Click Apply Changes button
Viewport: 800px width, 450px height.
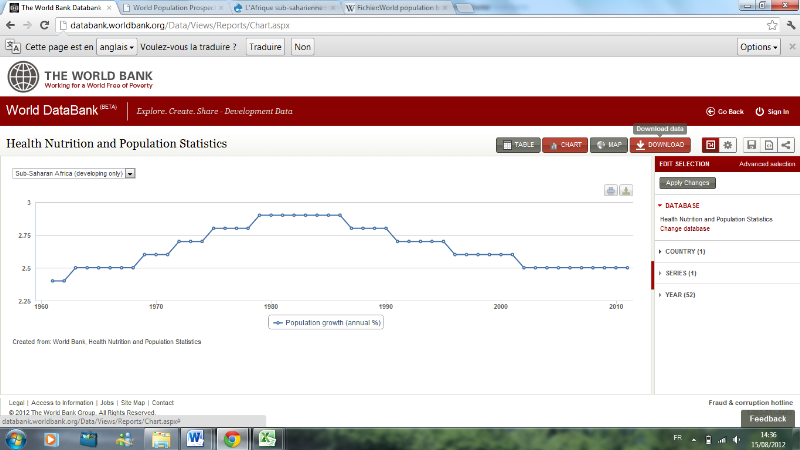pos(687,183)
